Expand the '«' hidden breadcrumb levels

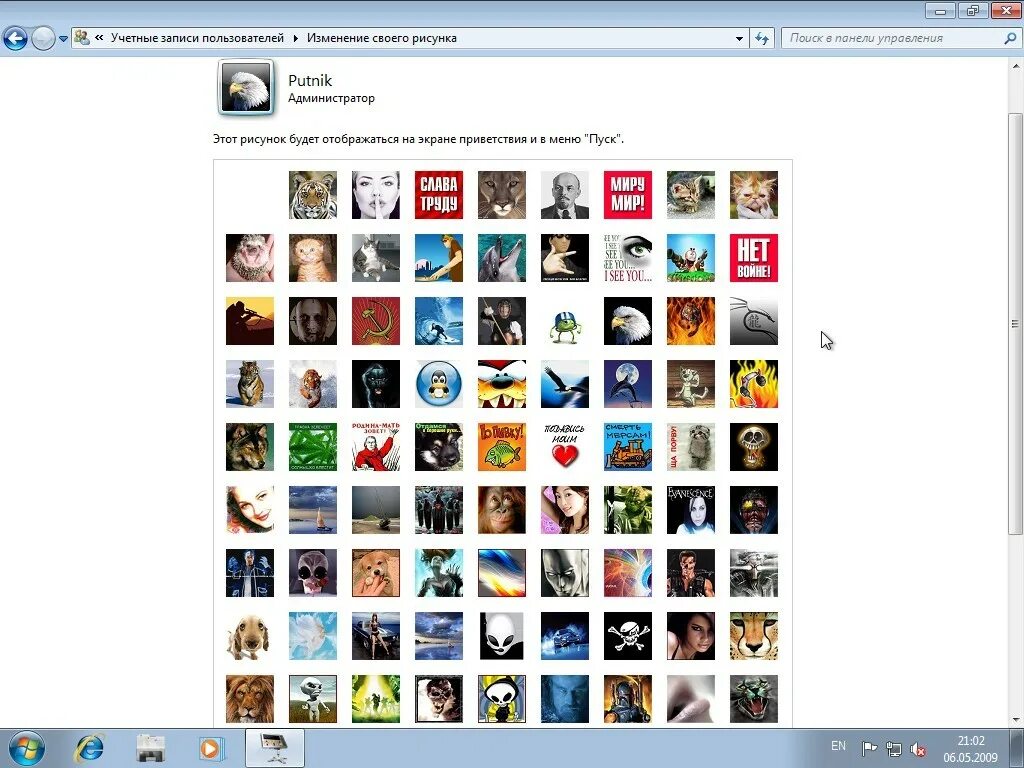[99, 38]
